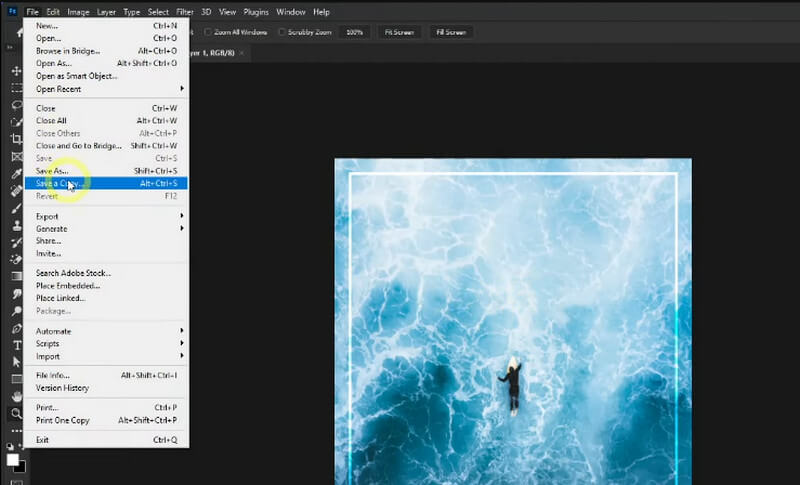
Task: Select the Dodge tool
Action: 16,311
